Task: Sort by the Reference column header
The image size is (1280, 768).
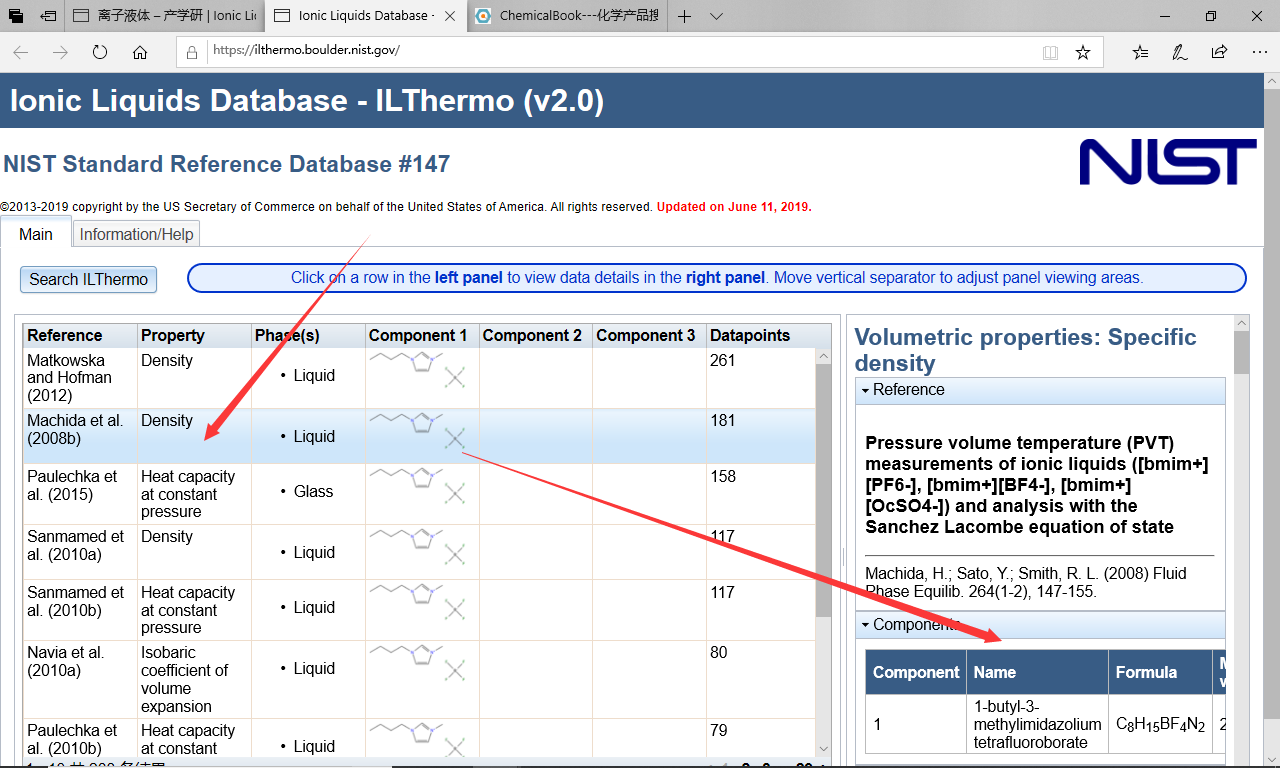Action: (80, 335)
